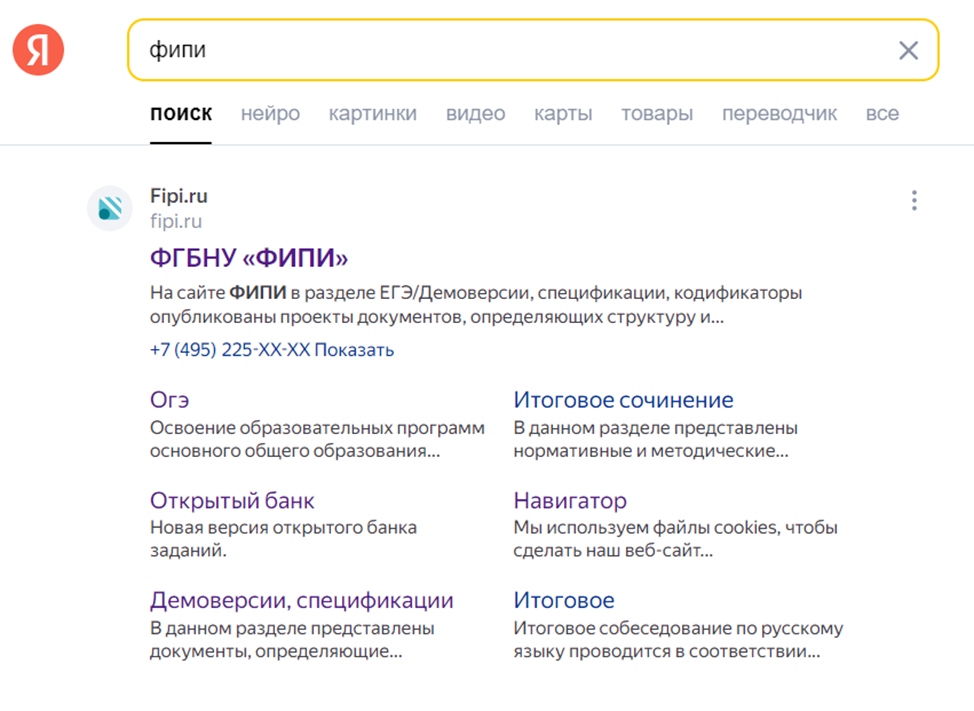Click the fipi.ru URL under the site name
Viewport: 974px width, 711px height.
pos(176,221)
